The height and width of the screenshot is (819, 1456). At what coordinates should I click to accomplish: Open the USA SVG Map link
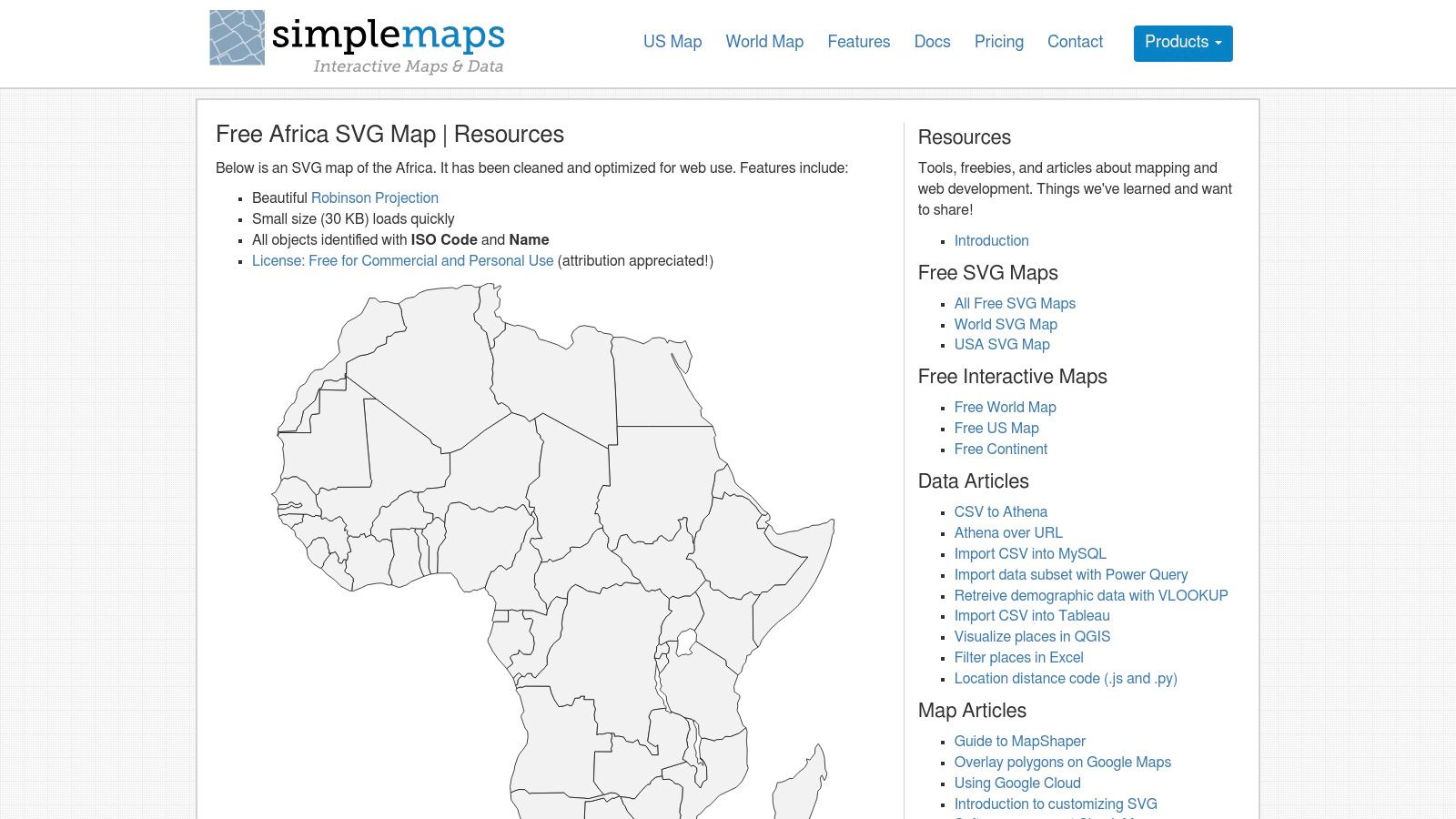point(1002,345)
